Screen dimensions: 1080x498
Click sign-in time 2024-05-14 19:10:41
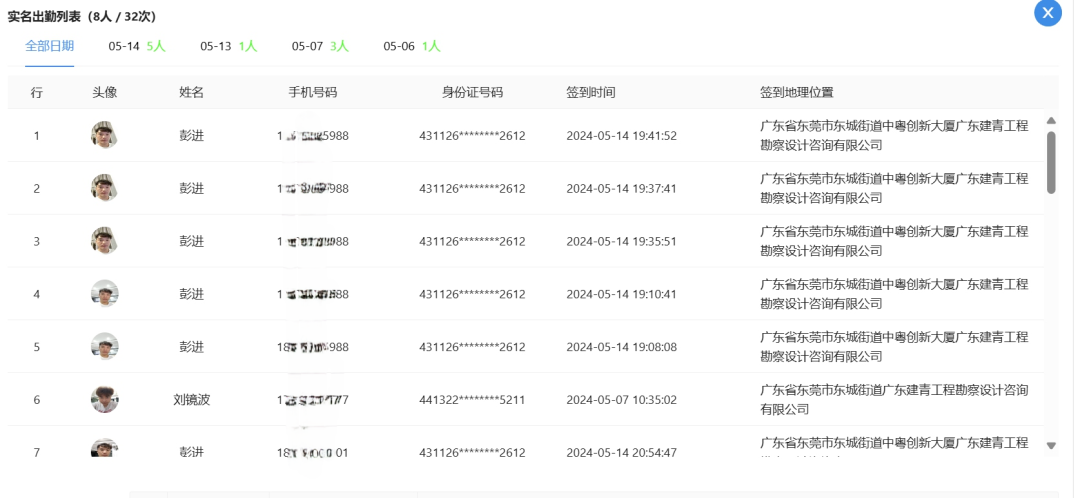(x=621, y=294)
